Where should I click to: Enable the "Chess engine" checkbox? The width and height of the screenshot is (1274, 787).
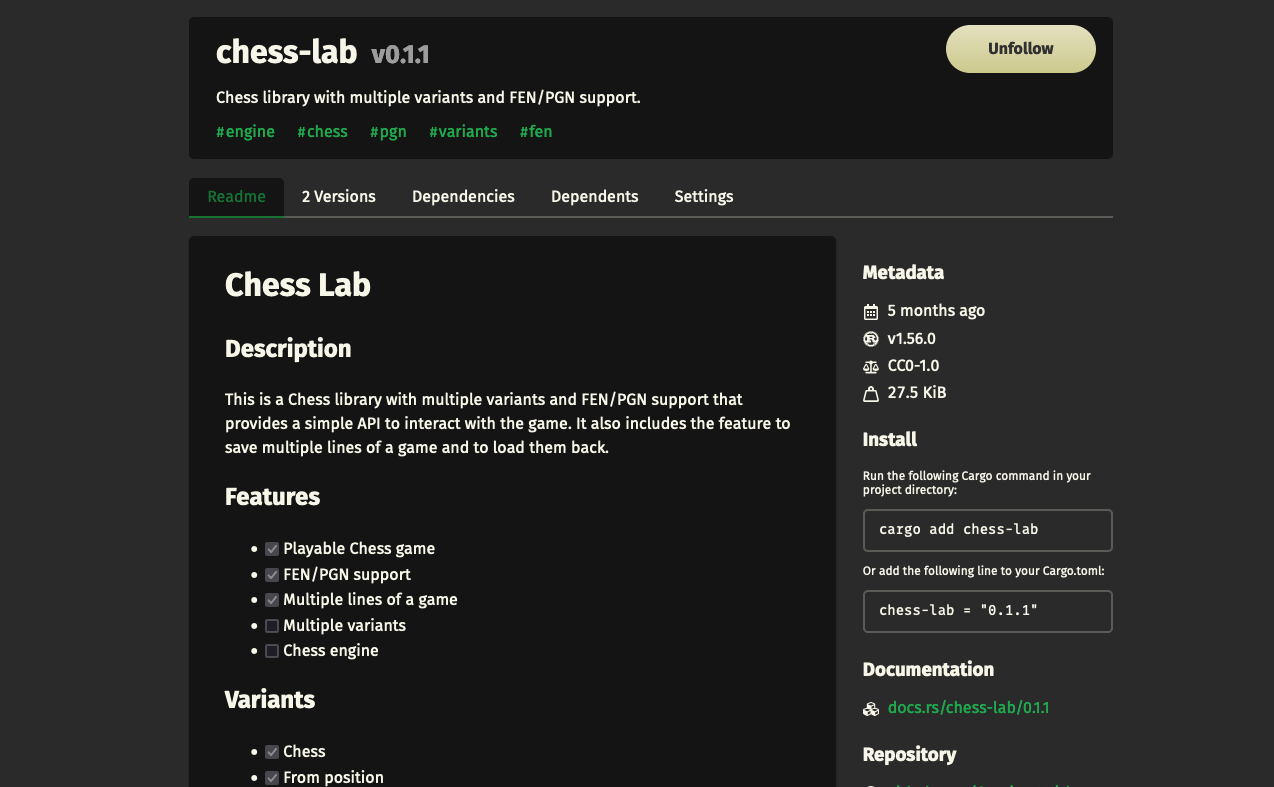(x=272, y=650)
